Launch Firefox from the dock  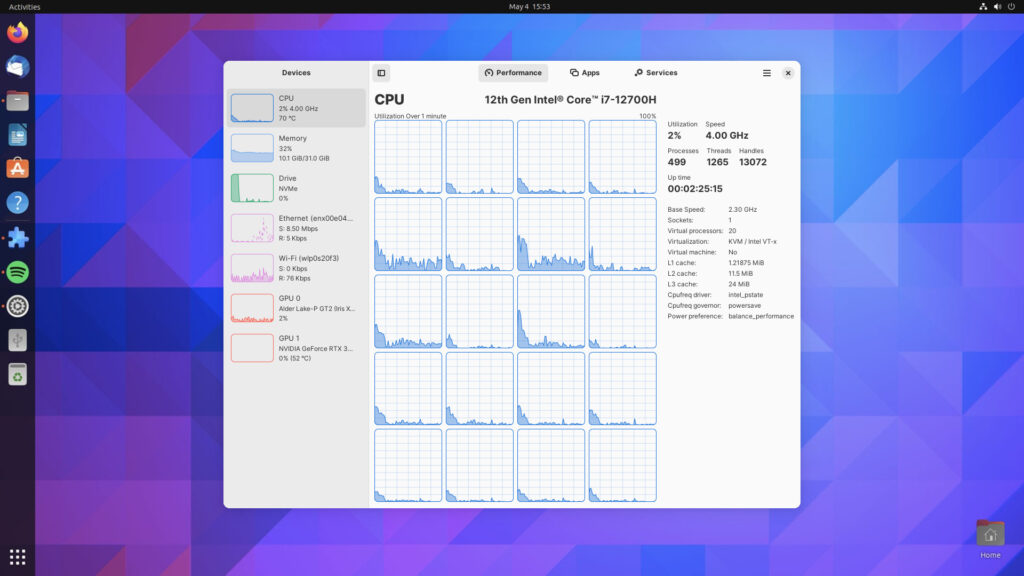(17, 33)
